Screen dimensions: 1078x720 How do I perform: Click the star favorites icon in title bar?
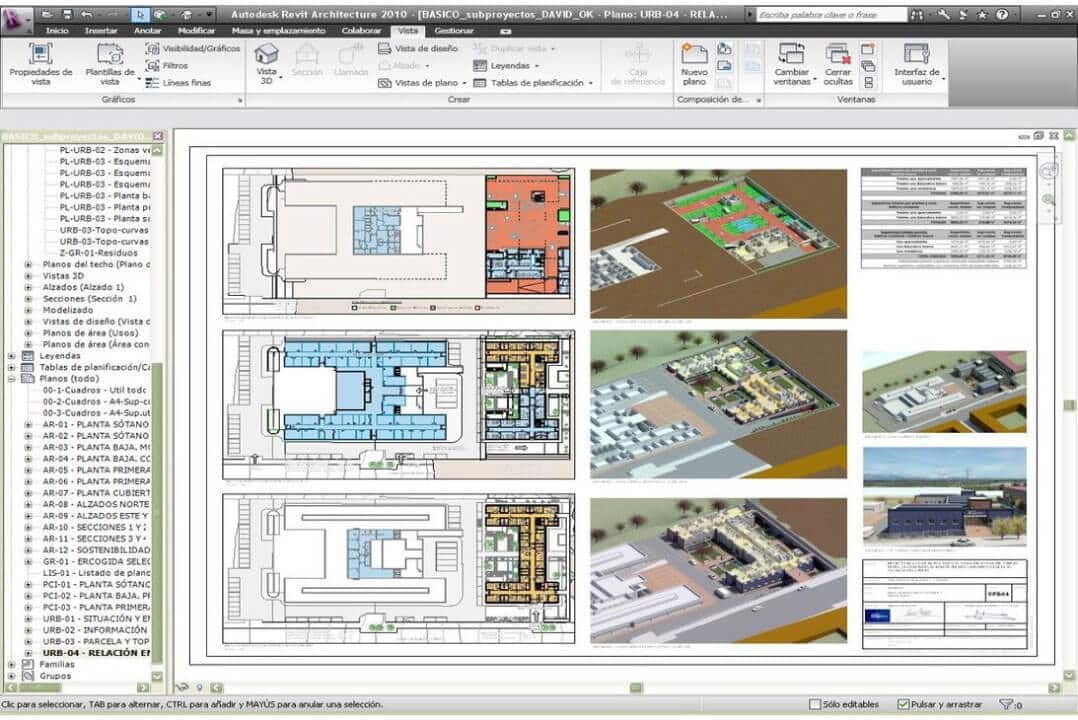pos(982,14)
